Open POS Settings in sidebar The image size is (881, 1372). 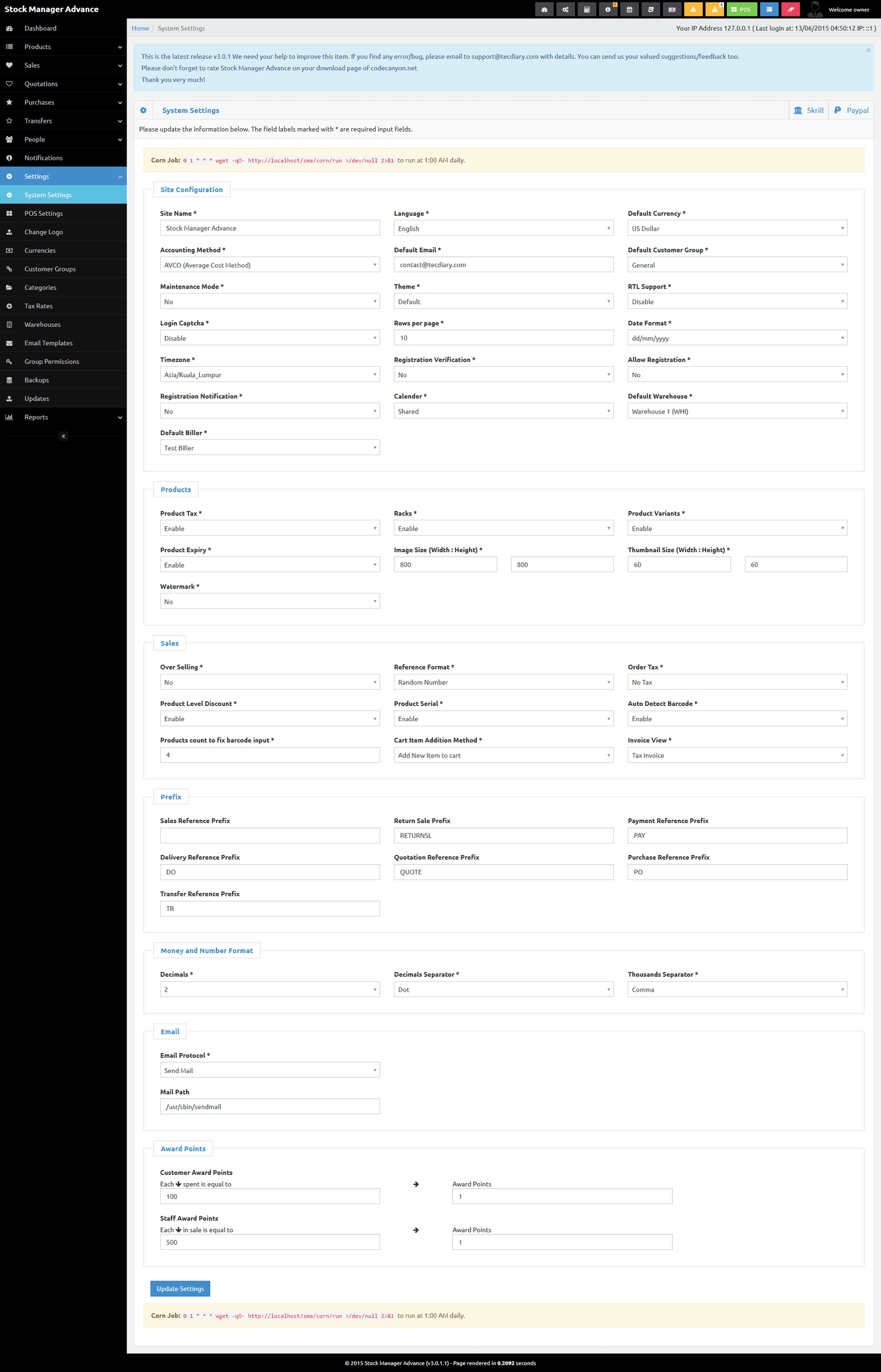click(x=43, y=213)
